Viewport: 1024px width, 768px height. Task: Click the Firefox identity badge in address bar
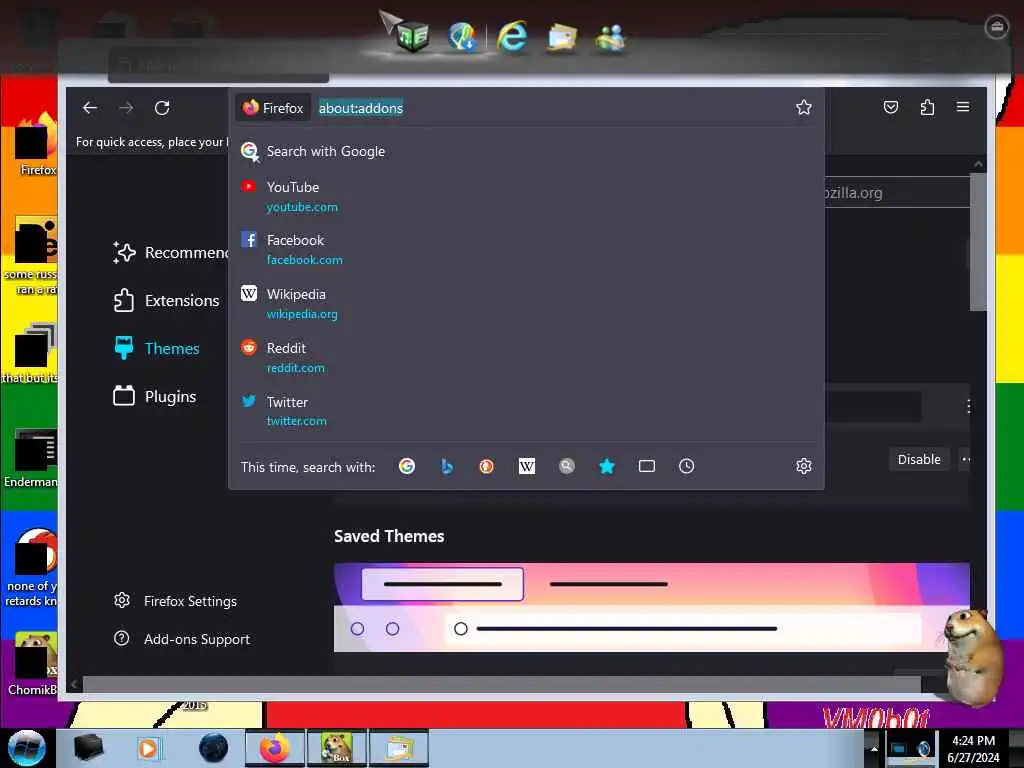point(273,108)
